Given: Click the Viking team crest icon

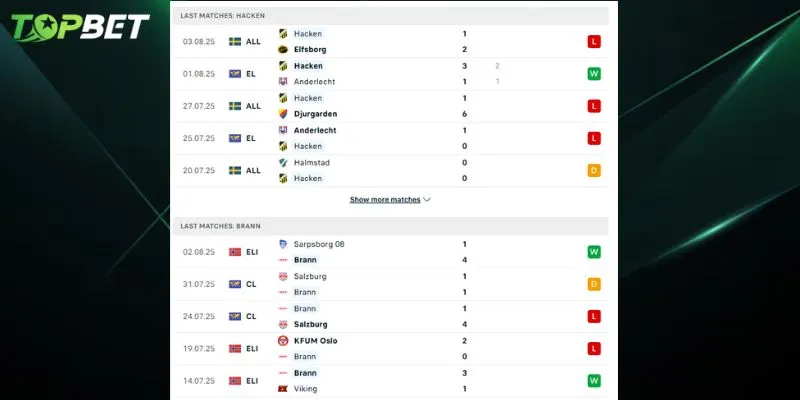Looking at the screenshot, I should coord(283,389).
